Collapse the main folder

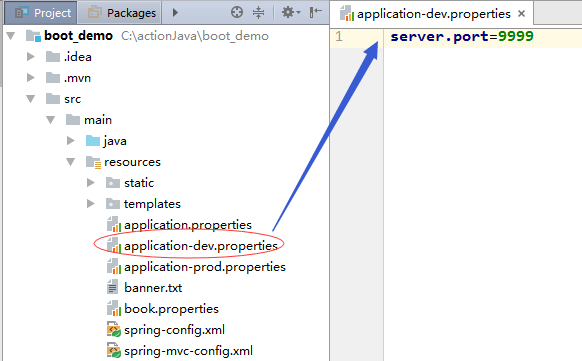coord(50,120)
